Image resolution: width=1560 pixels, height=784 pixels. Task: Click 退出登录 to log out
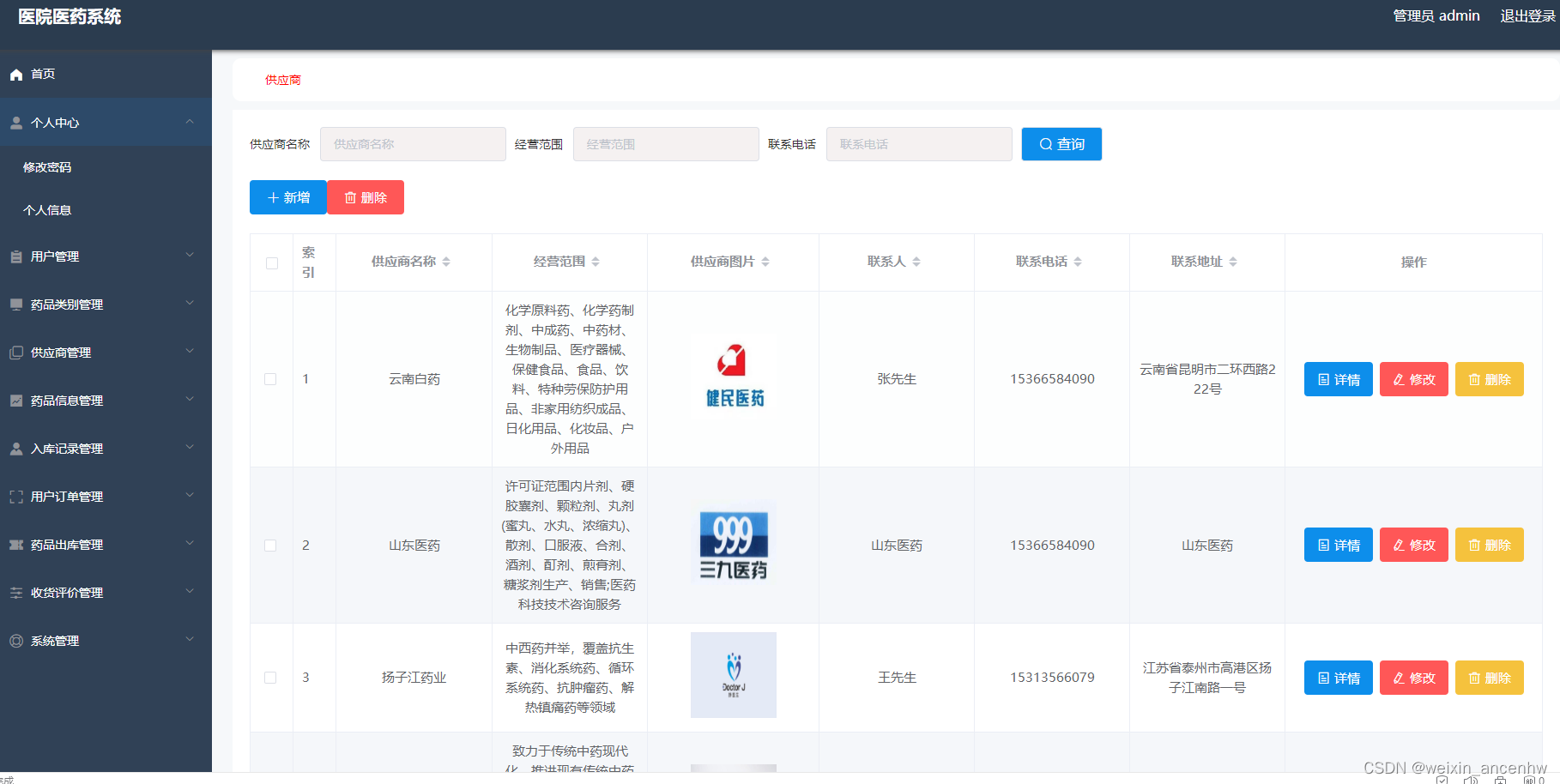(1527, 15)
